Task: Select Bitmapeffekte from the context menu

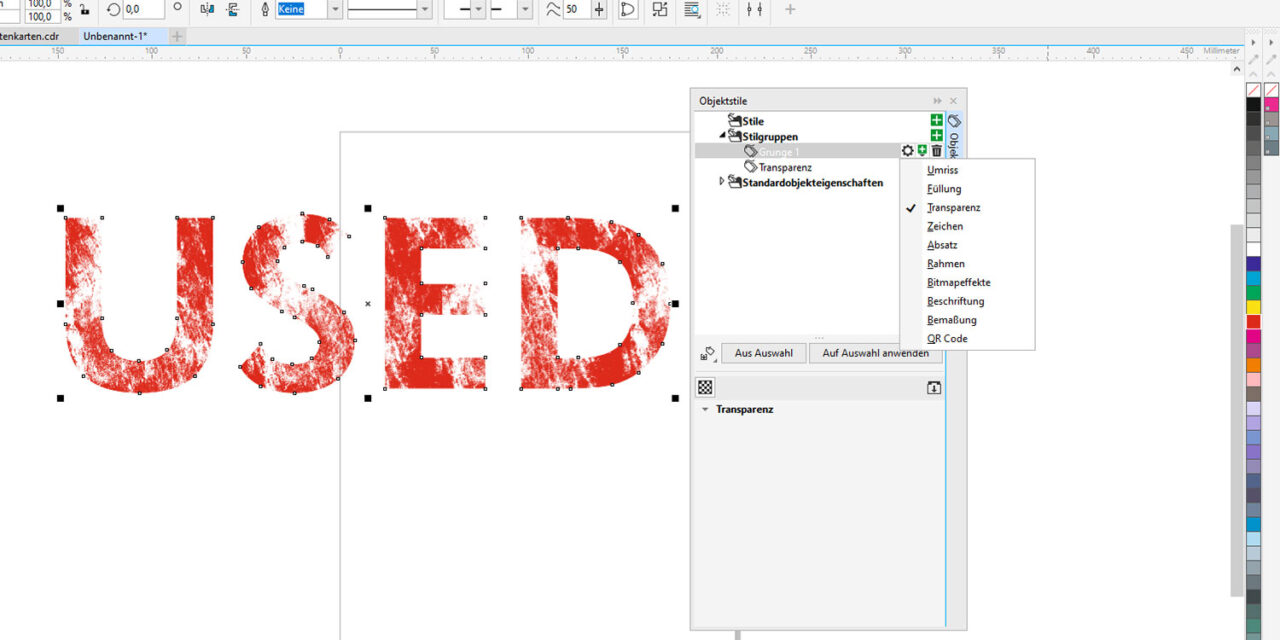Action: 958,282
